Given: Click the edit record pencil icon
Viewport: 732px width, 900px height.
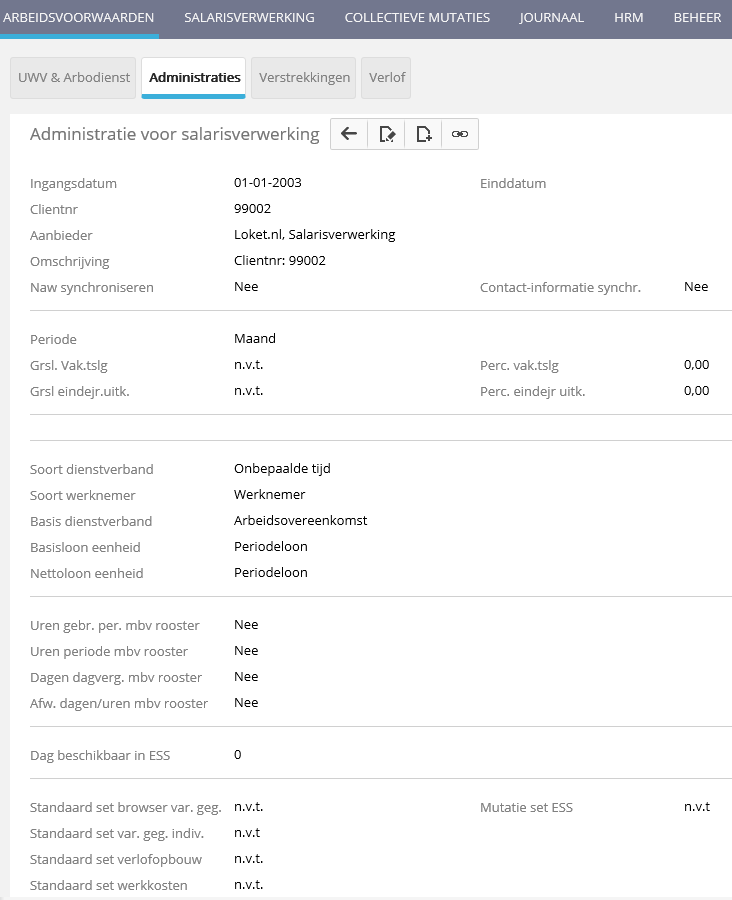Looking at the screenshot, I should tap(386, 134).
